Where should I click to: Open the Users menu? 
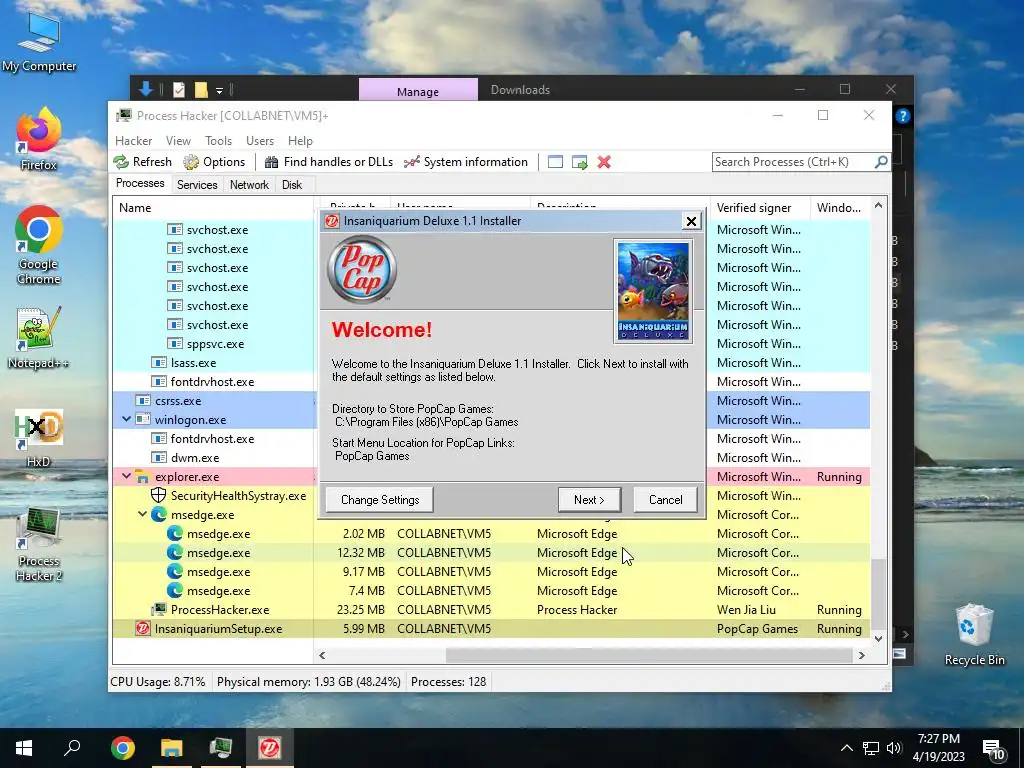point(259,140)
